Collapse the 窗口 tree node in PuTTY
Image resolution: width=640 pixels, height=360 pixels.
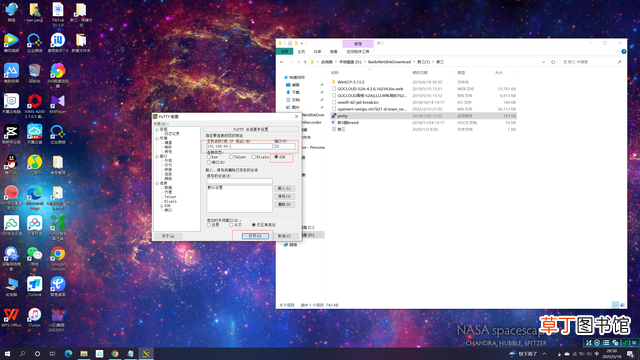[157, 156]
